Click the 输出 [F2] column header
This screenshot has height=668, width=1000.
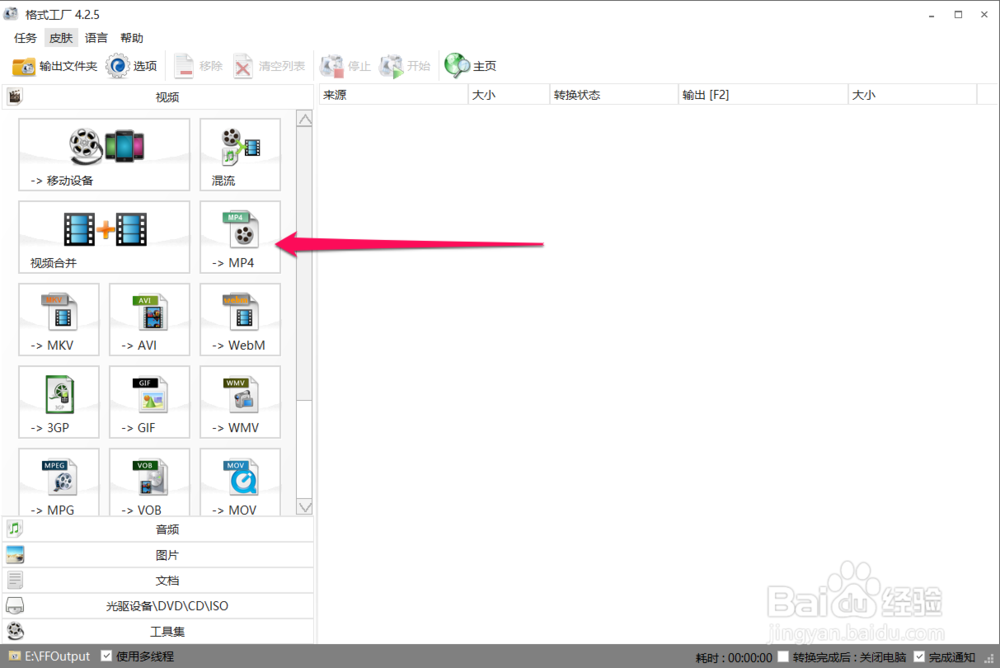(x=763, y=95)
